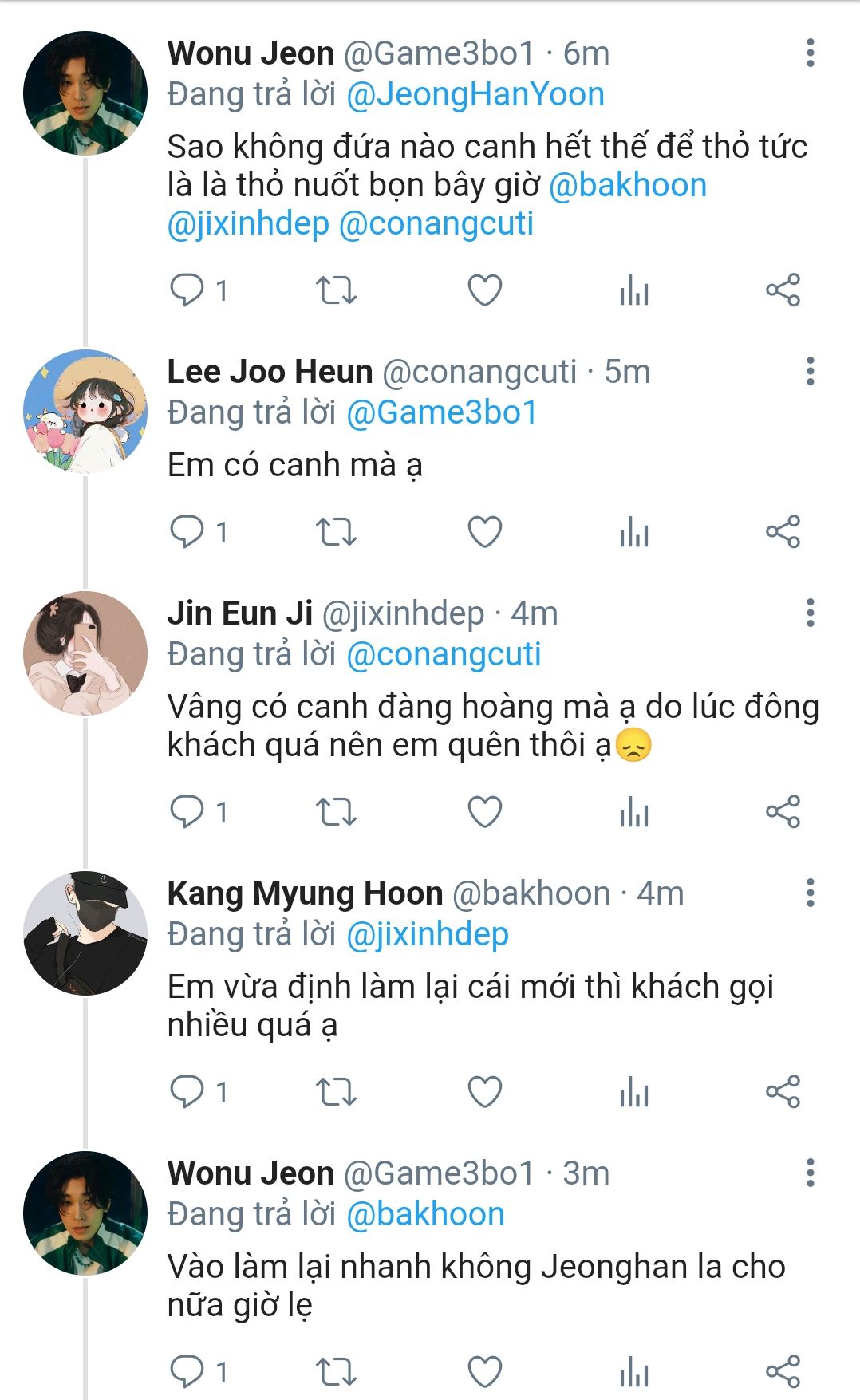Like Kang Myung Hoon's tweet

tap(484, 1092)
